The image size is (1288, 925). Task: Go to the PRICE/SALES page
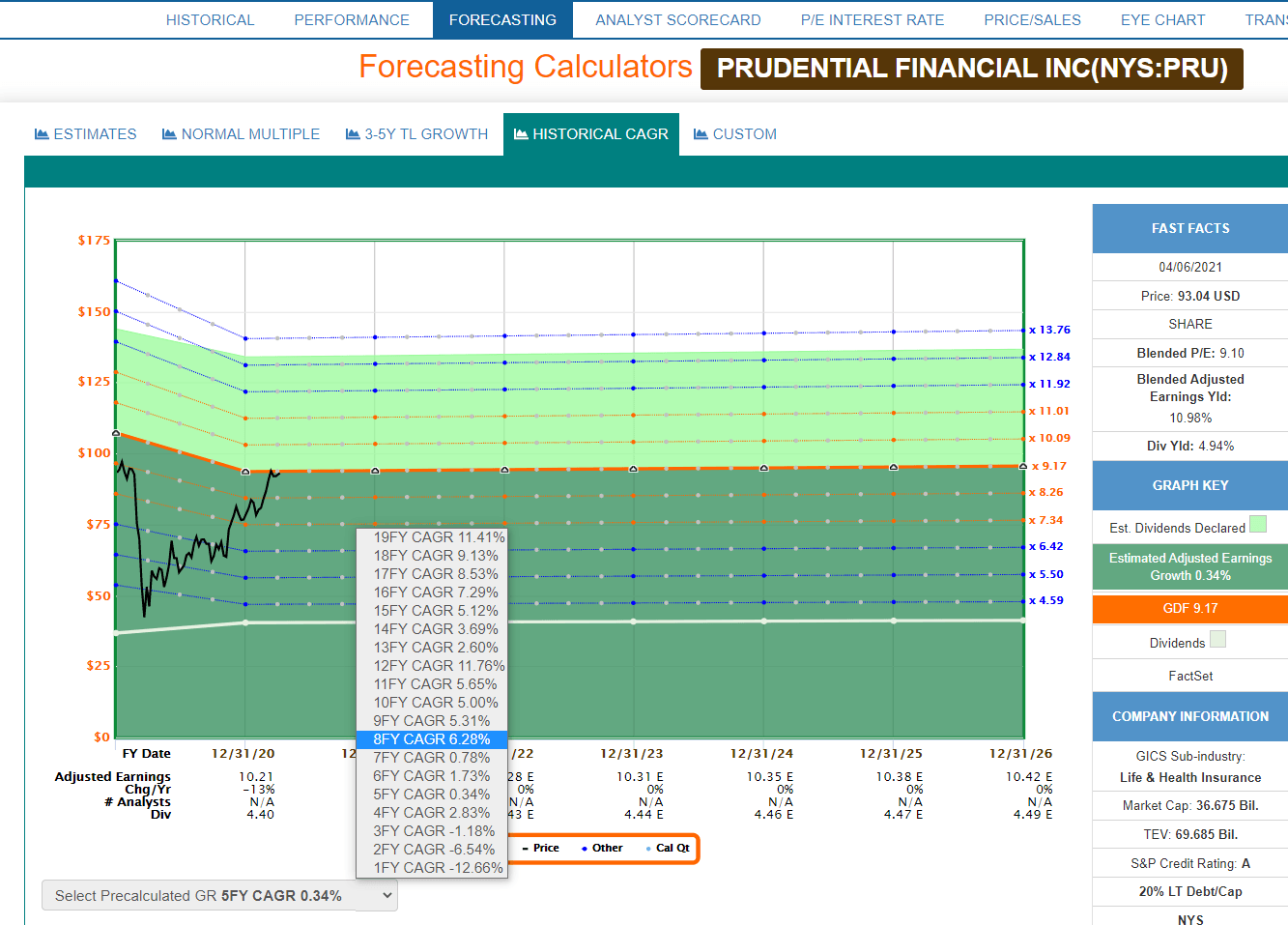coord(1032,19)
